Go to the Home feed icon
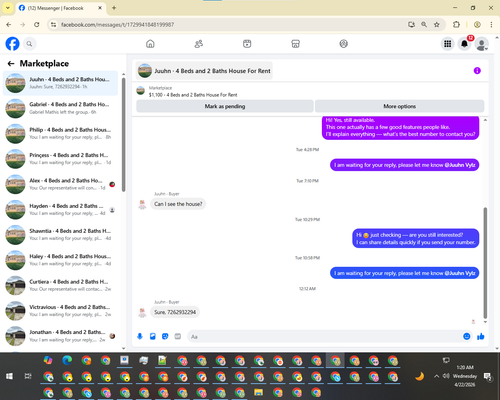Image resolution: width=500 pixels, height=400 pixels. pyautogui.click(x=150, y=44)
